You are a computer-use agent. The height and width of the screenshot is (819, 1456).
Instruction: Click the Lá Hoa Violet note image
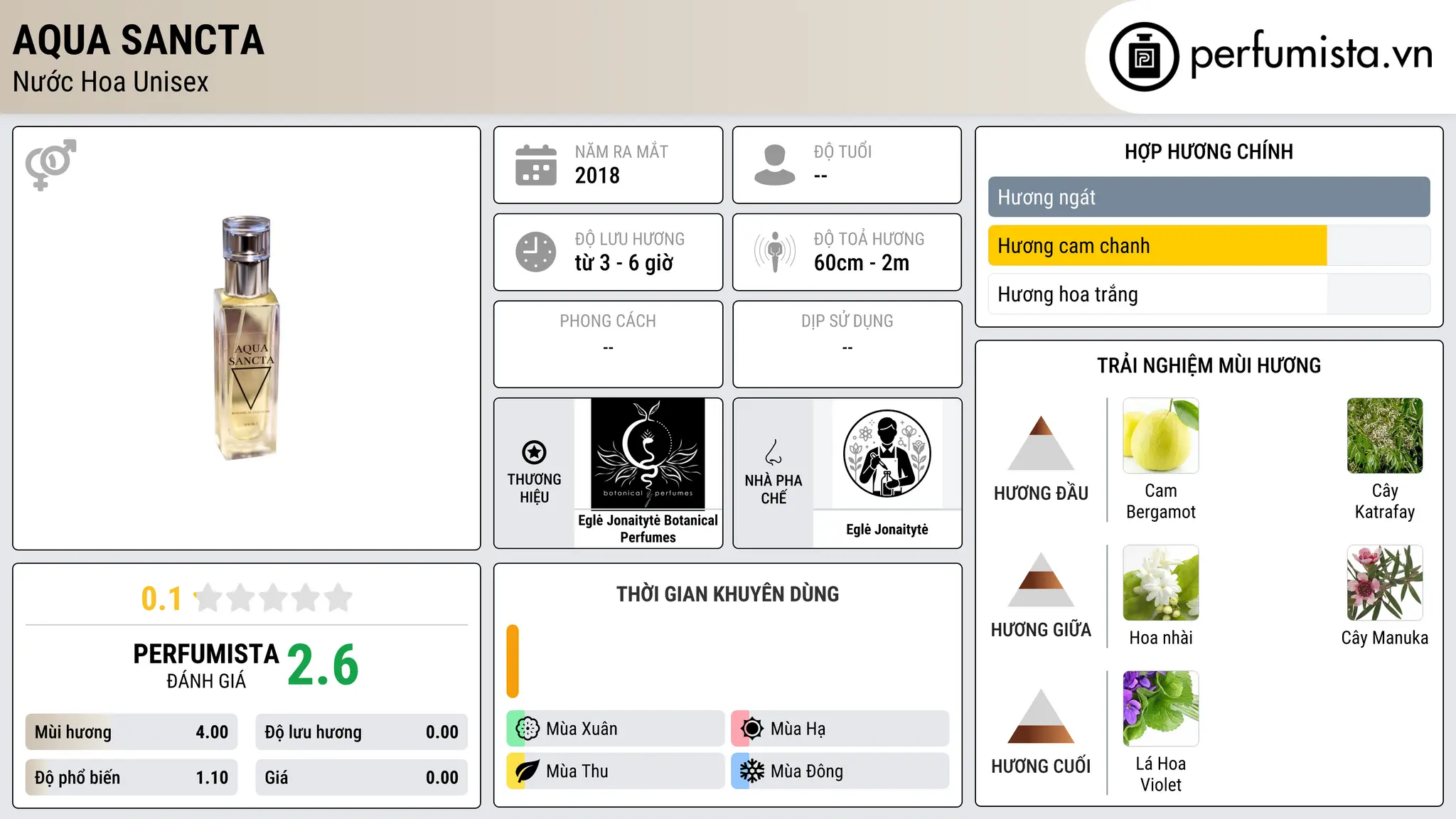(x=1161, y=709)
